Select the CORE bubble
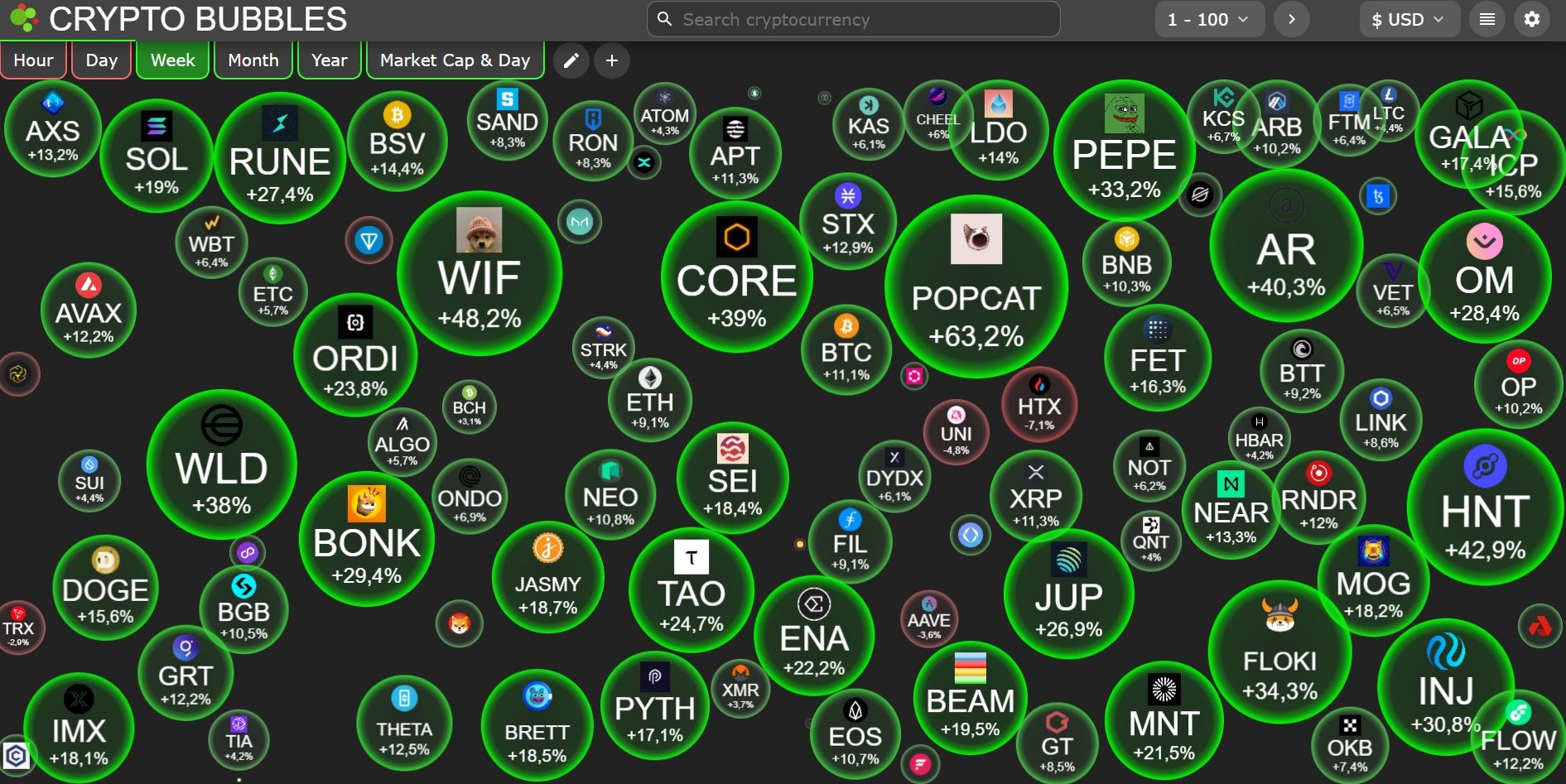This screenshot has height=784, width=1566. coord(736,277)
